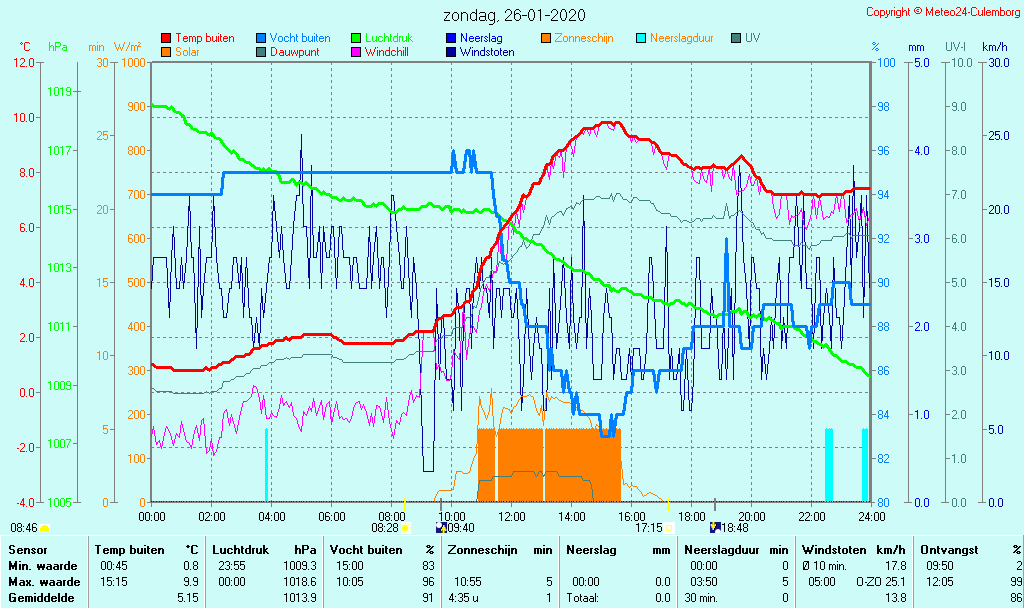Click the sunrise icon next to 08:28
1026x608 pixels.
coord(406,527)
